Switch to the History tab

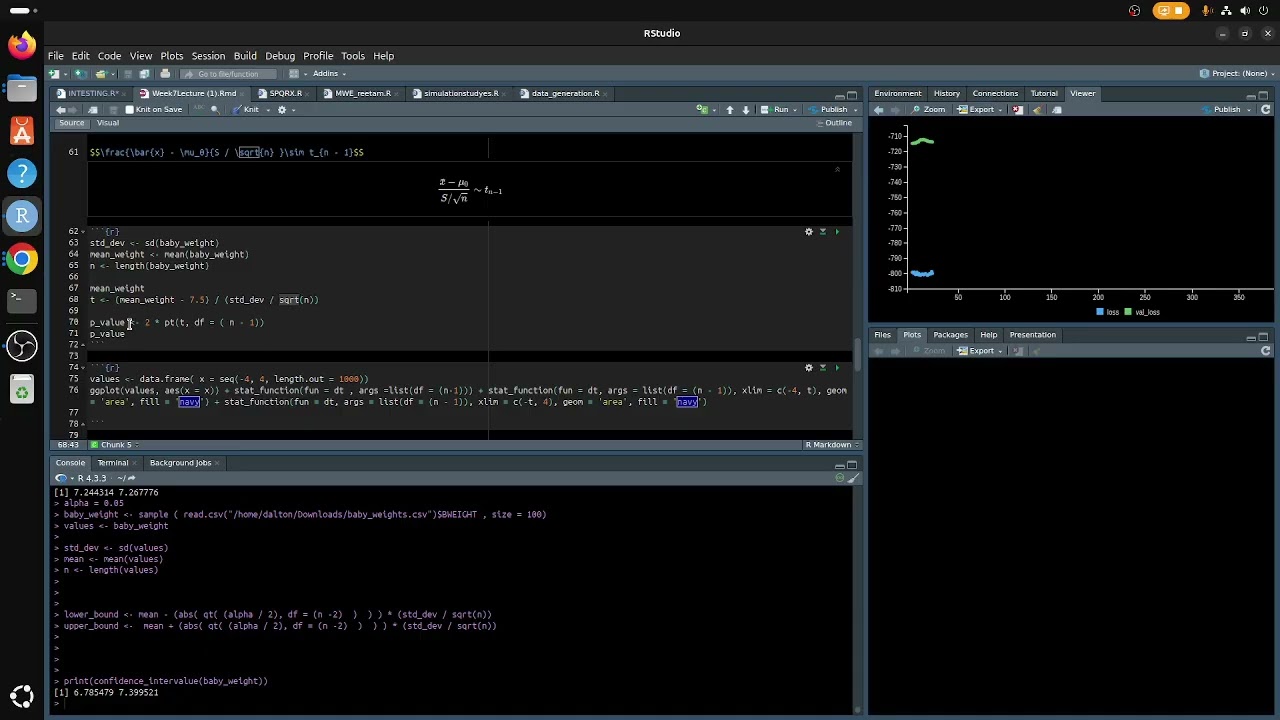coord(946,94)
